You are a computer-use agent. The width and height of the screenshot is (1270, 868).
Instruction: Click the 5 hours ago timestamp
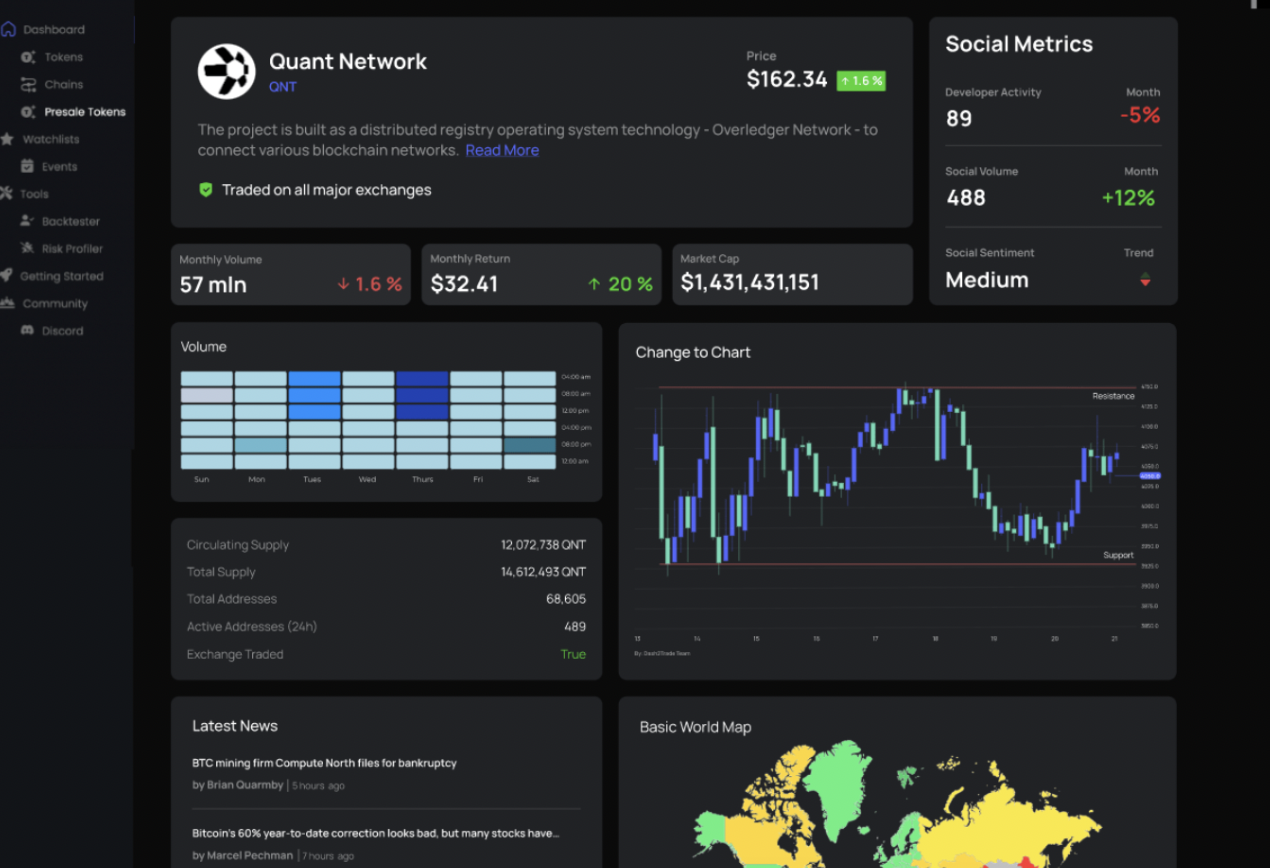[319, 786]
